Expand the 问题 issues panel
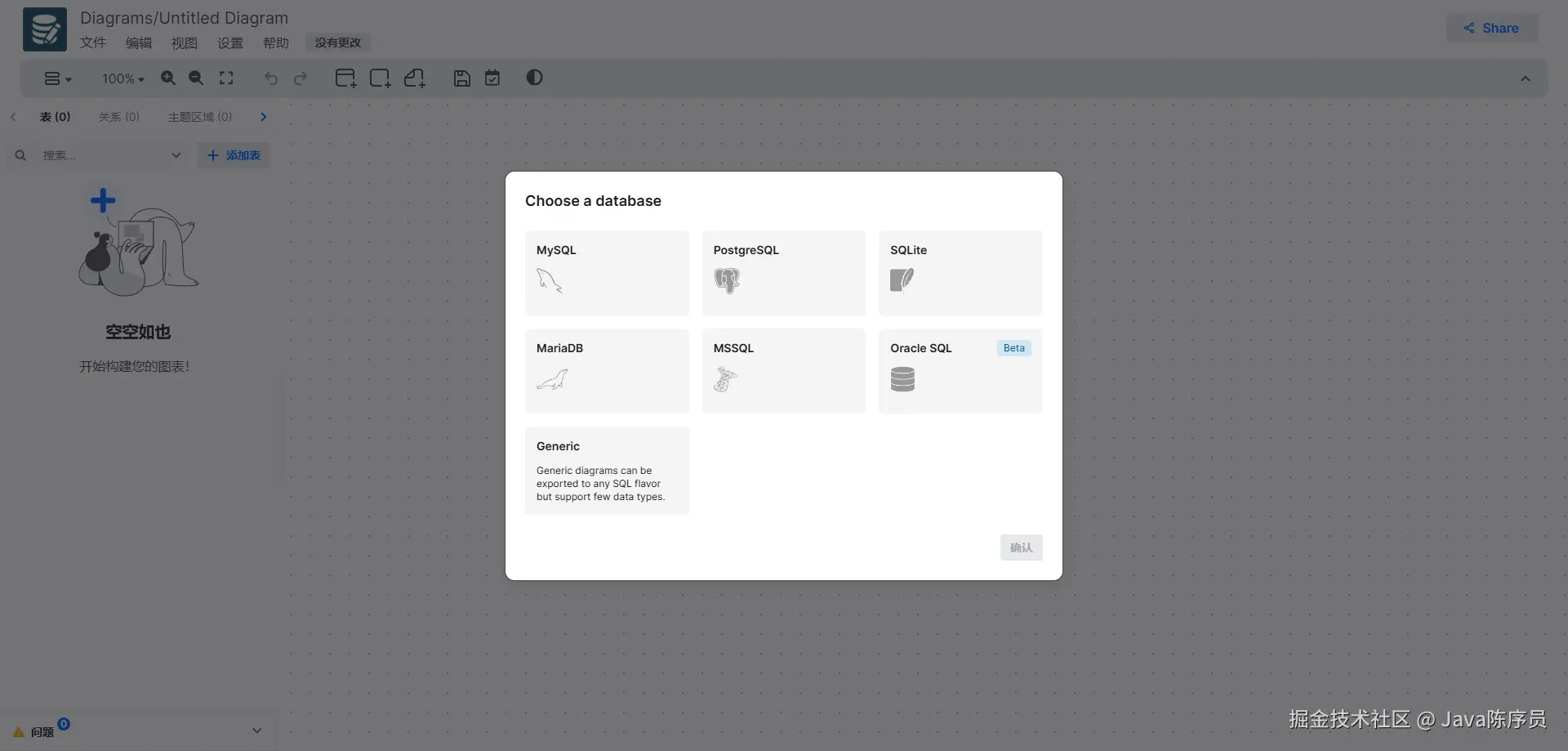 (256, 731)
